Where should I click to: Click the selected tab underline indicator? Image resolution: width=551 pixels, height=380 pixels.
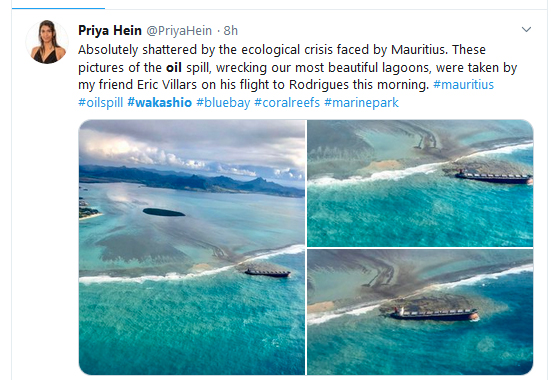[x=58, y=8]
